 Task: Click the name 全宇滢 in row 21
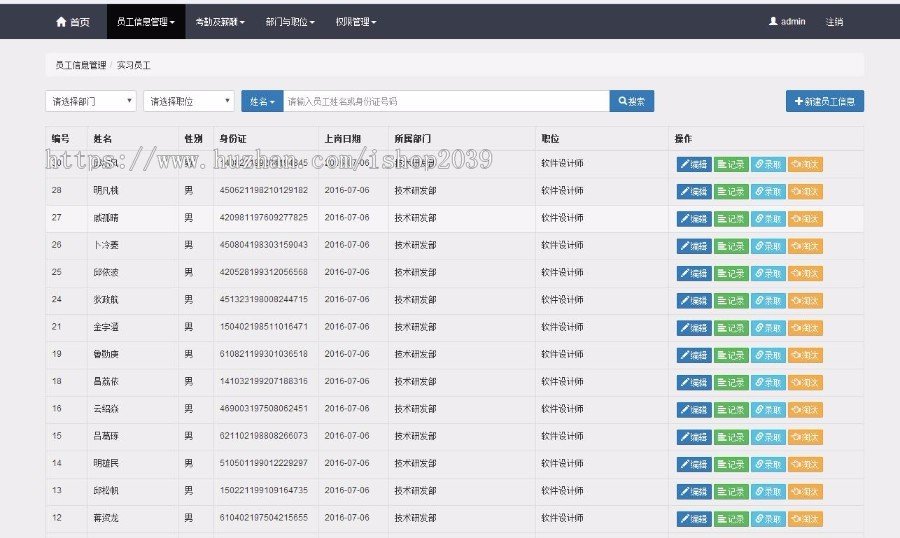tap(106, 327)
